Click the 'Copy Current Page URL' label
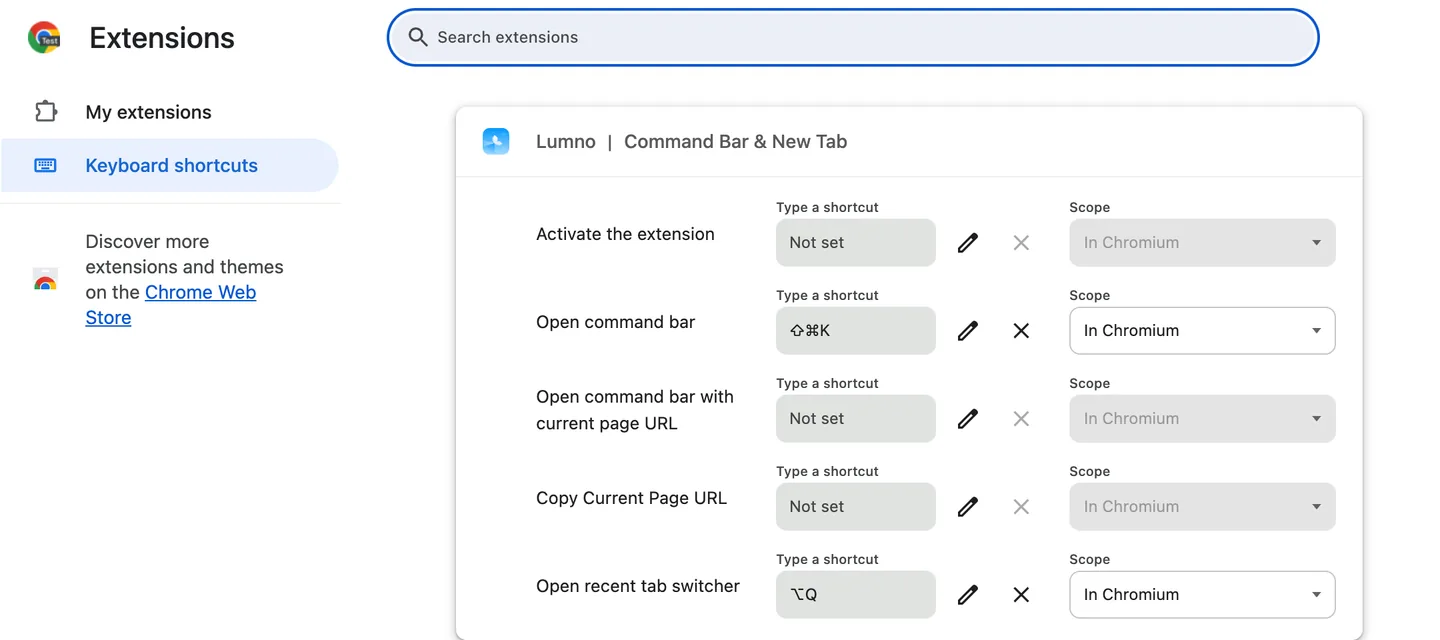1440x640 pixels. (x=631, y=498)
